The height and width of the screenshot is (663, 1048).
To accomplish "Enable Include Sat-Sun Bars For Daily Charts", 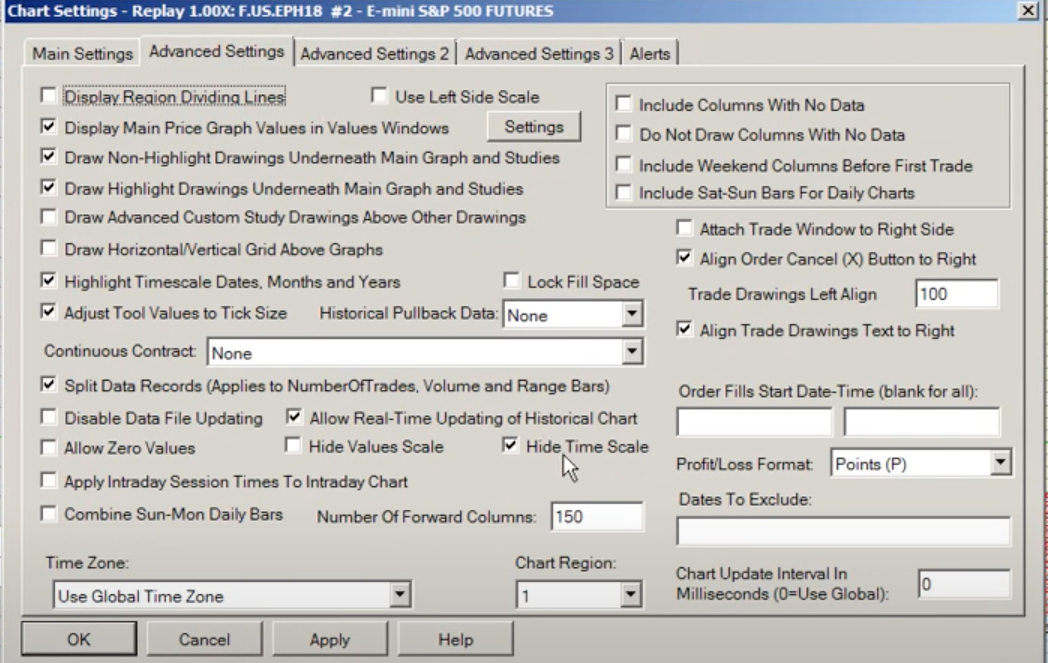I will (x=624, y=192).
